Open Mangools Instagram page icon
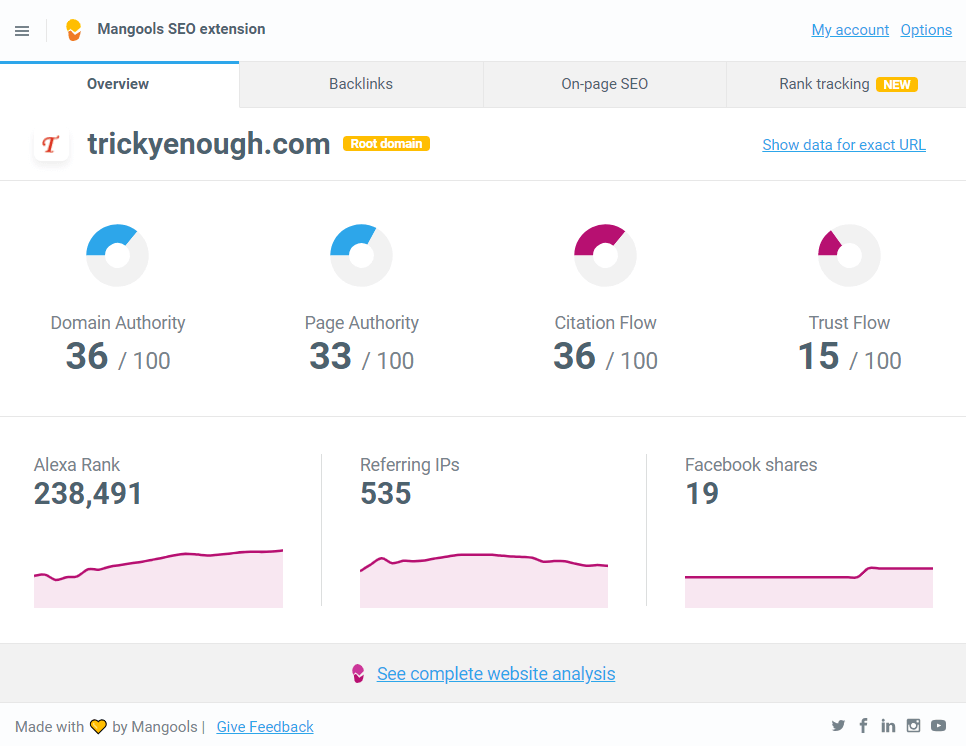The height and width of the screenshot is (746, 966). tap(913, 726)
